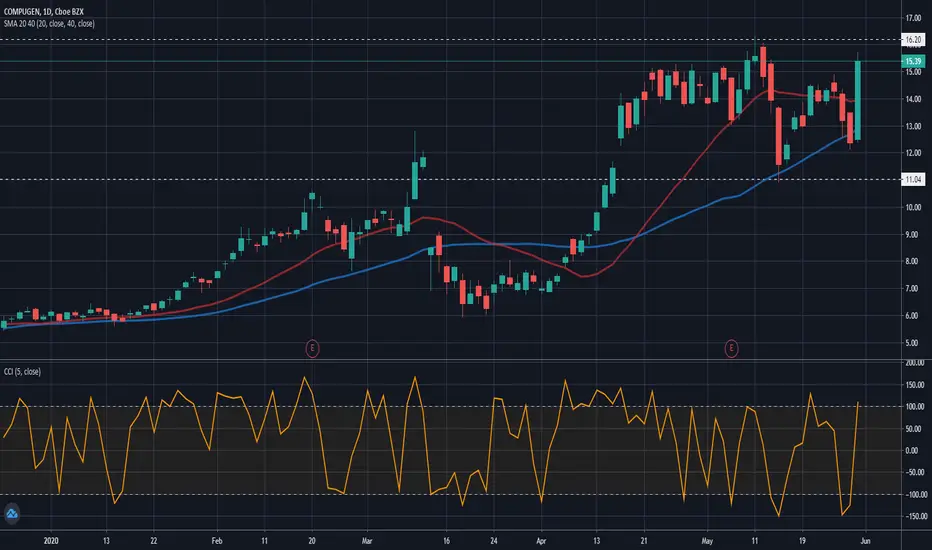Click the 11.04 price level label
Screen dimensions: 932x550
[913, 179]
